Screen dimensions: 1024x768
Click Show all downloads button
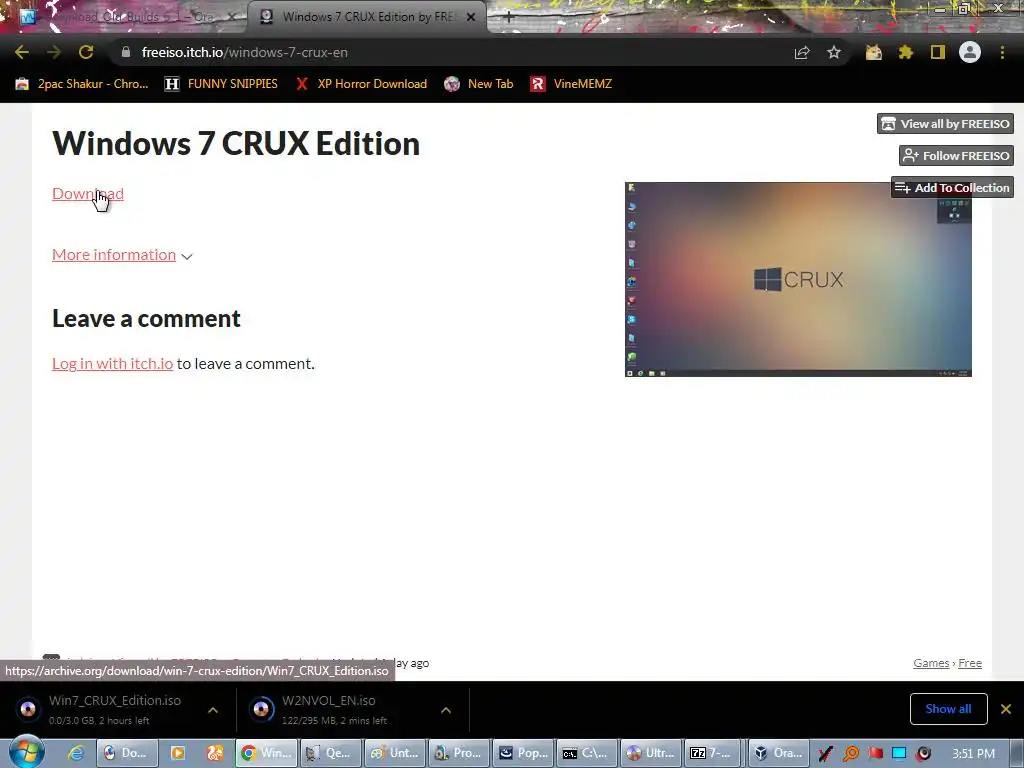(x=948, y=709)
